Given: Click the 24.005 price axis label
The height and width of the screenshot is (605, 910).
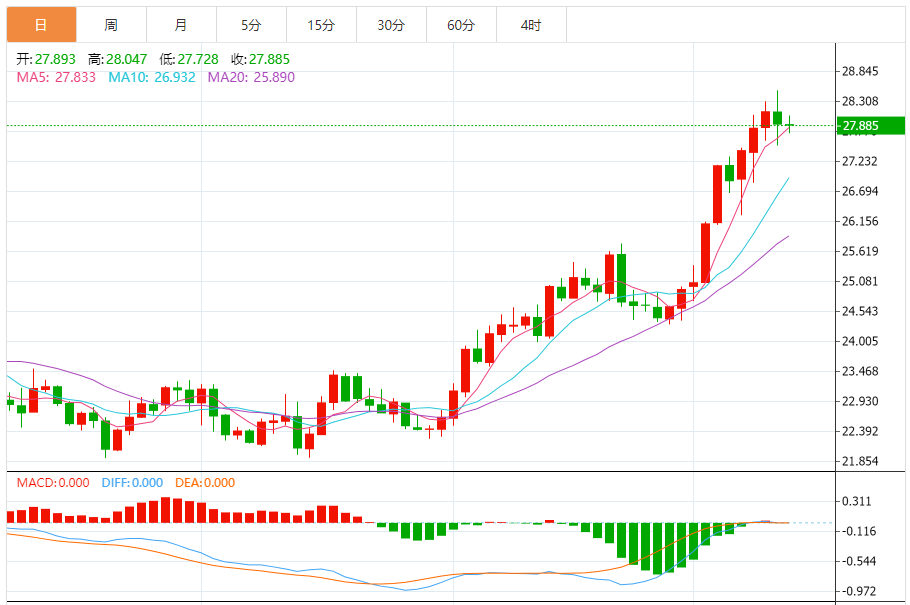Looking at the screenshot, I should tap(860, 341).
